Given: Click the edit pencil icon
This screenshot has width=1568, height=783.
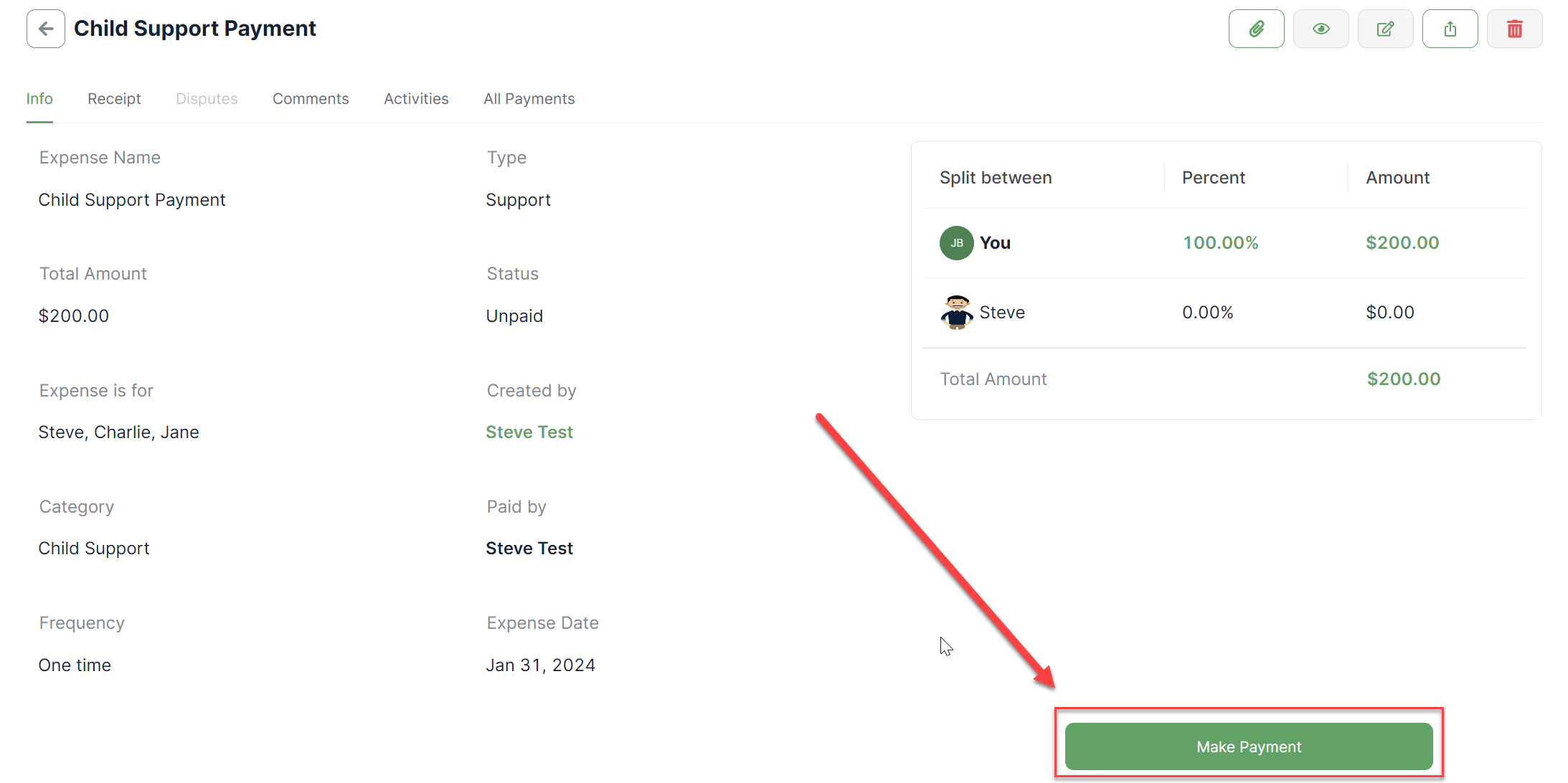Looking at the screenshot, I should pyautogui.click(x=1385, y=29).
